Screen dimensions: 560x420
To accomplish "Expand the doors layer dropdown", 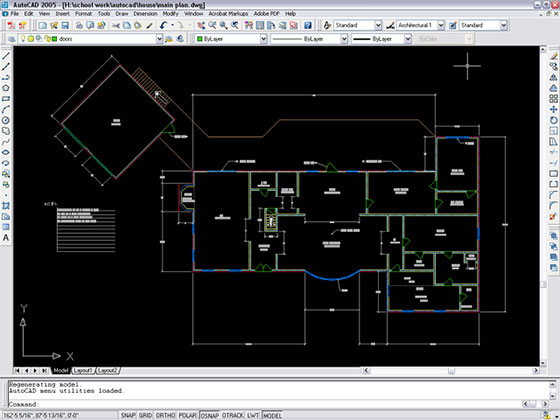I will tap(159, 39).
